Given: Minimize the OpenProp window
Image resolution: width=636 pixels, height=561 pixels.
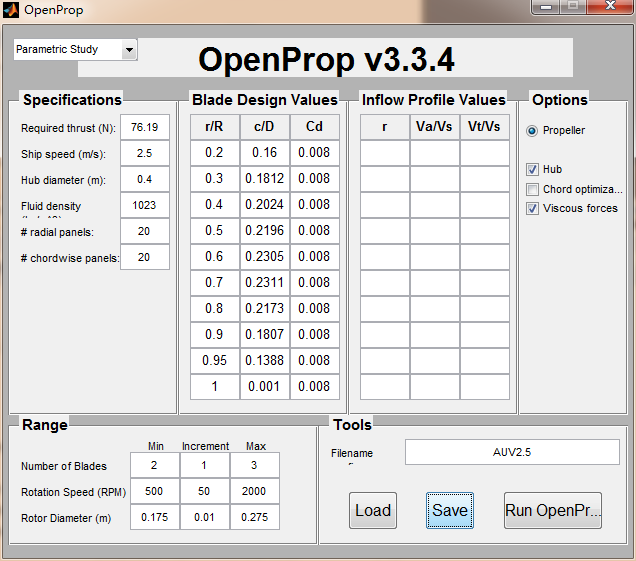Looking at the screenshot, I should click(546, 7).
